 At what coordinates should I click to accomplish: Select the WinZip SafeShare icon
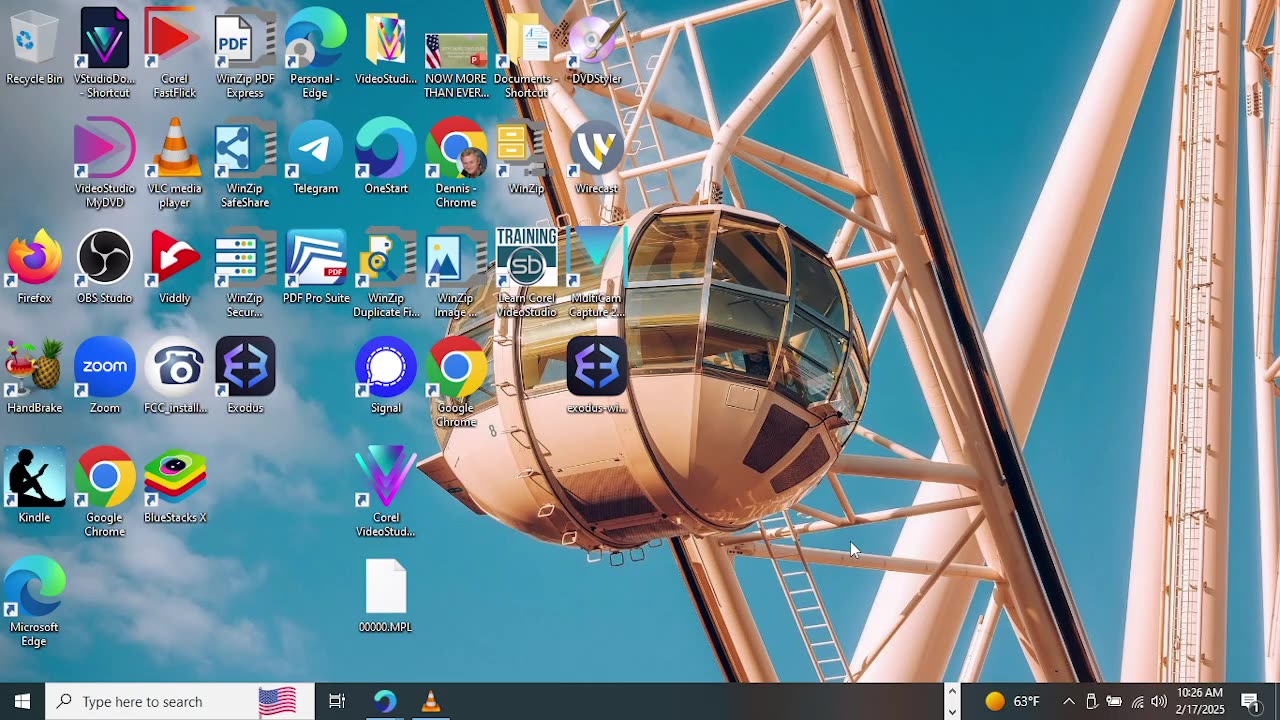click(x=245, y=163)
